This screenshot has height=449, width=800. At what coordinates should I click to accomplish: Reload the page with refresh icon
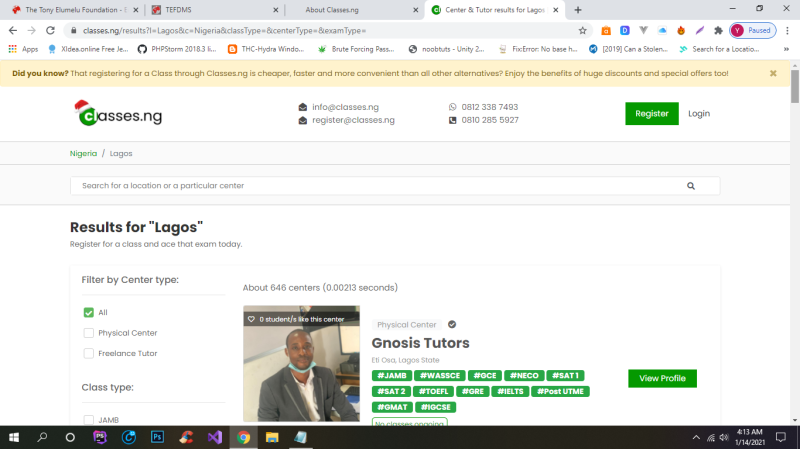tap(50, 31)
